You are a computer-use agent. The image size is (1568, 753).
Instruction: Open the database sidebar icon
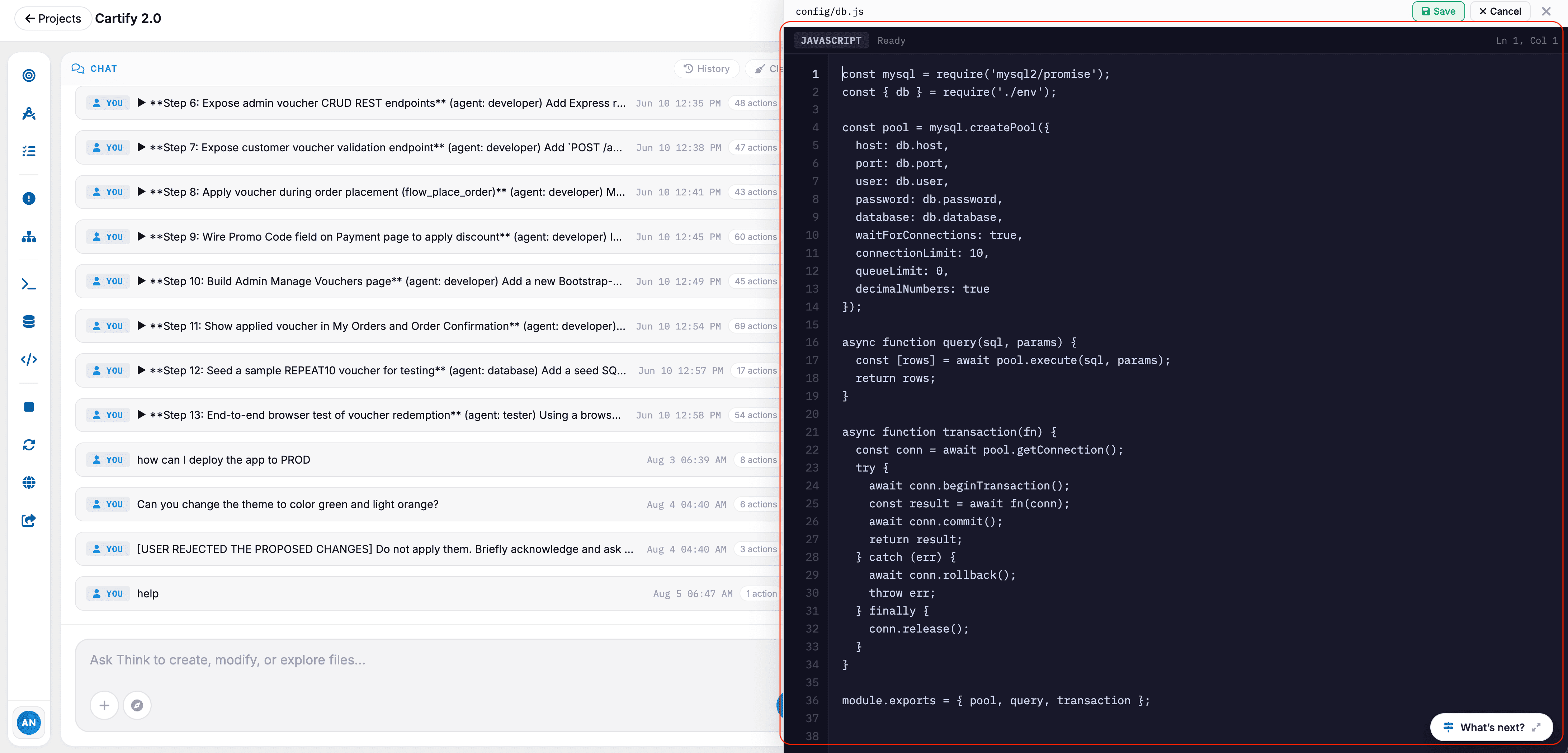(x=29, y=321)
